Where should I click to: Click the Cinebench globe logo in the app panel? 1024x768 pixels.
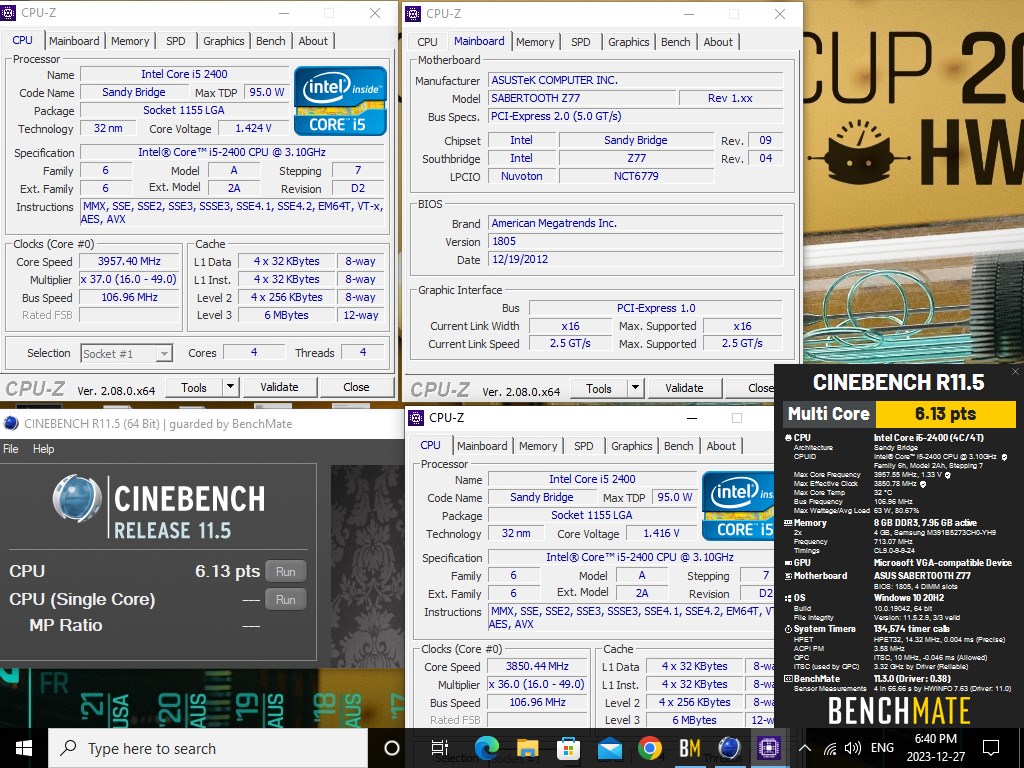click(x=76, y=499)
